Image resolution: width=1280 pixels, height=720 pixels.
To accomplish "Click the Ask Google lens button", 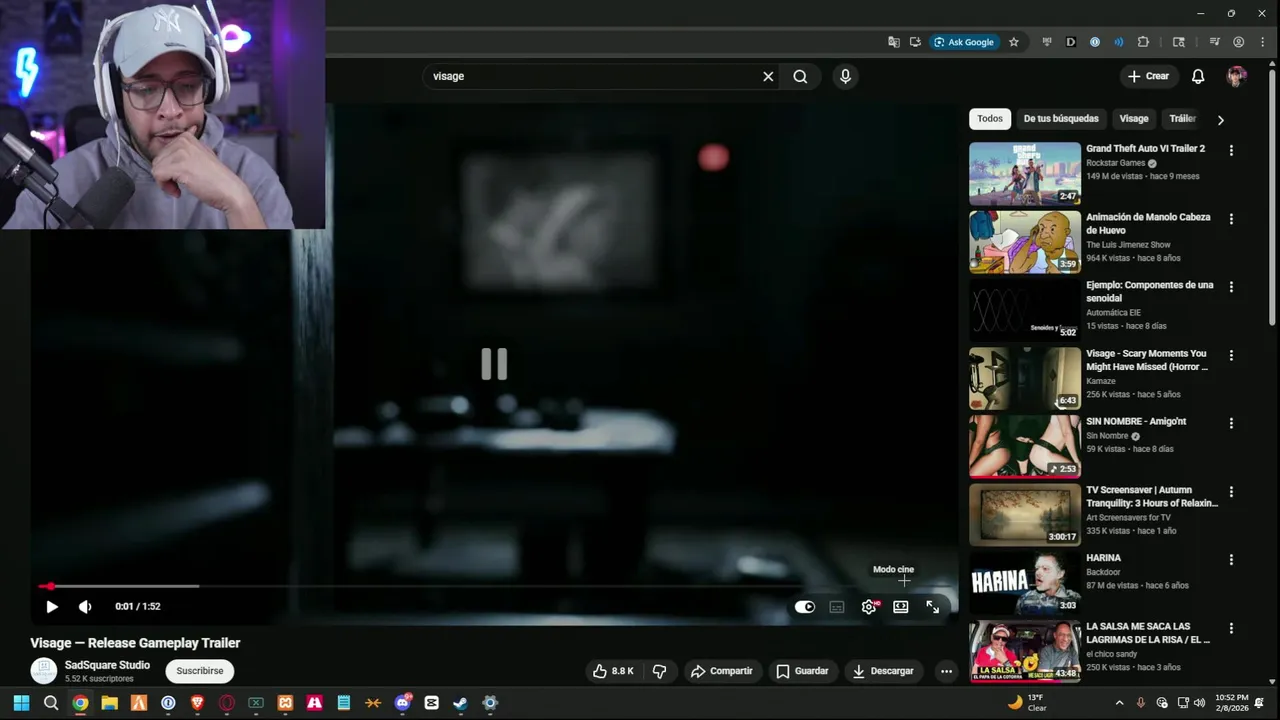I will [964, 42].
